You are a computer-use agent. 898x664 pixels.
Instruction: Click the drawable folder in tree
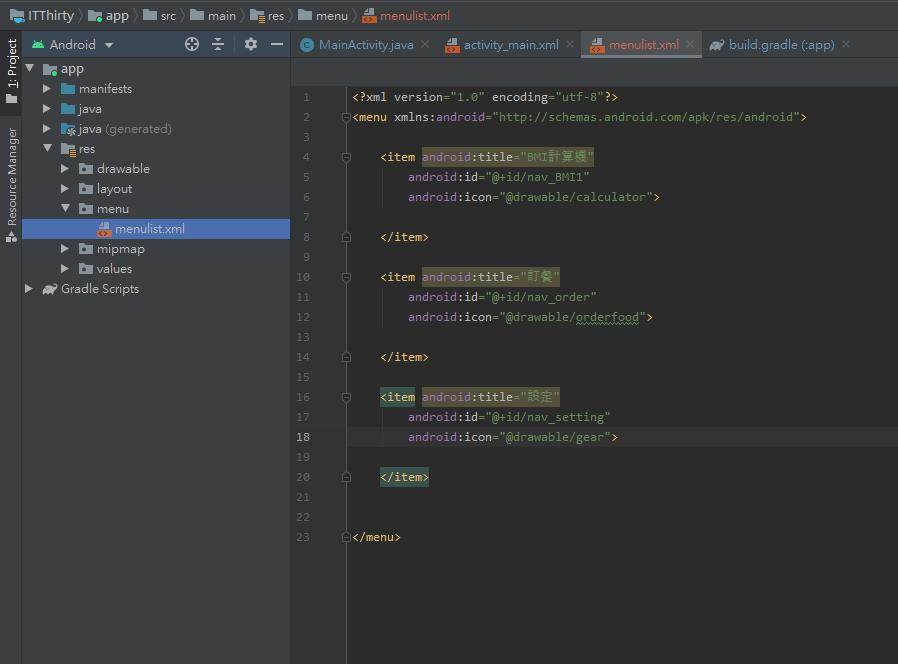(x=123, y=169)
